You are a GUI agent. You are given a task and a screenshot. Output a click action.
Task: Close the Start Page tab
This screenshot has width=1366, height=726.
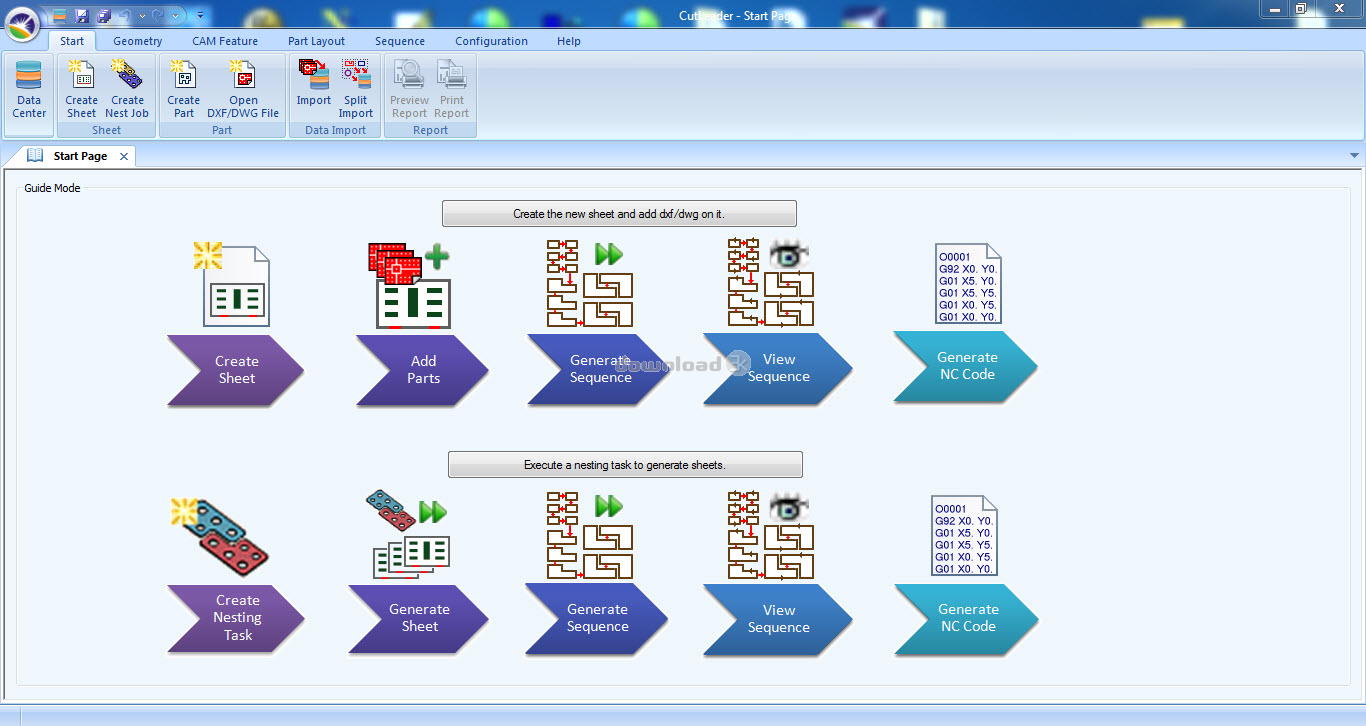tap(124, 157)
